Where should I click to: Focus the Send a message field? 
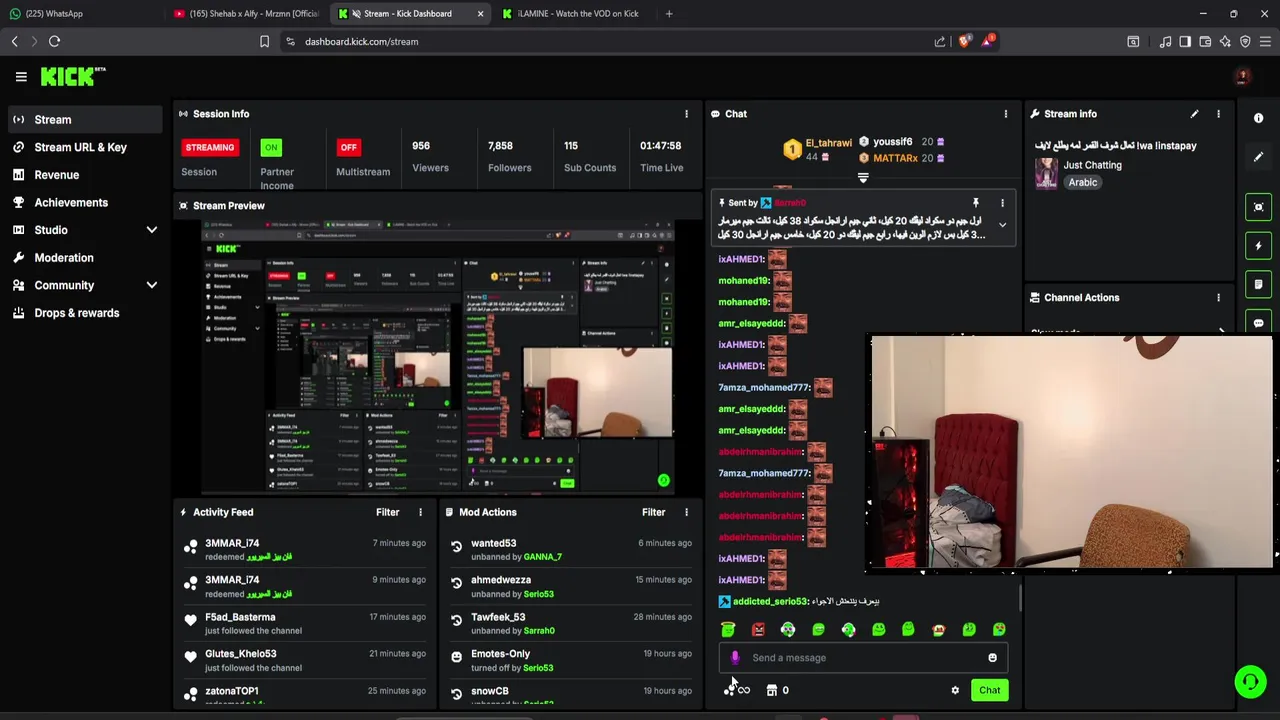[x=861, y=658]
